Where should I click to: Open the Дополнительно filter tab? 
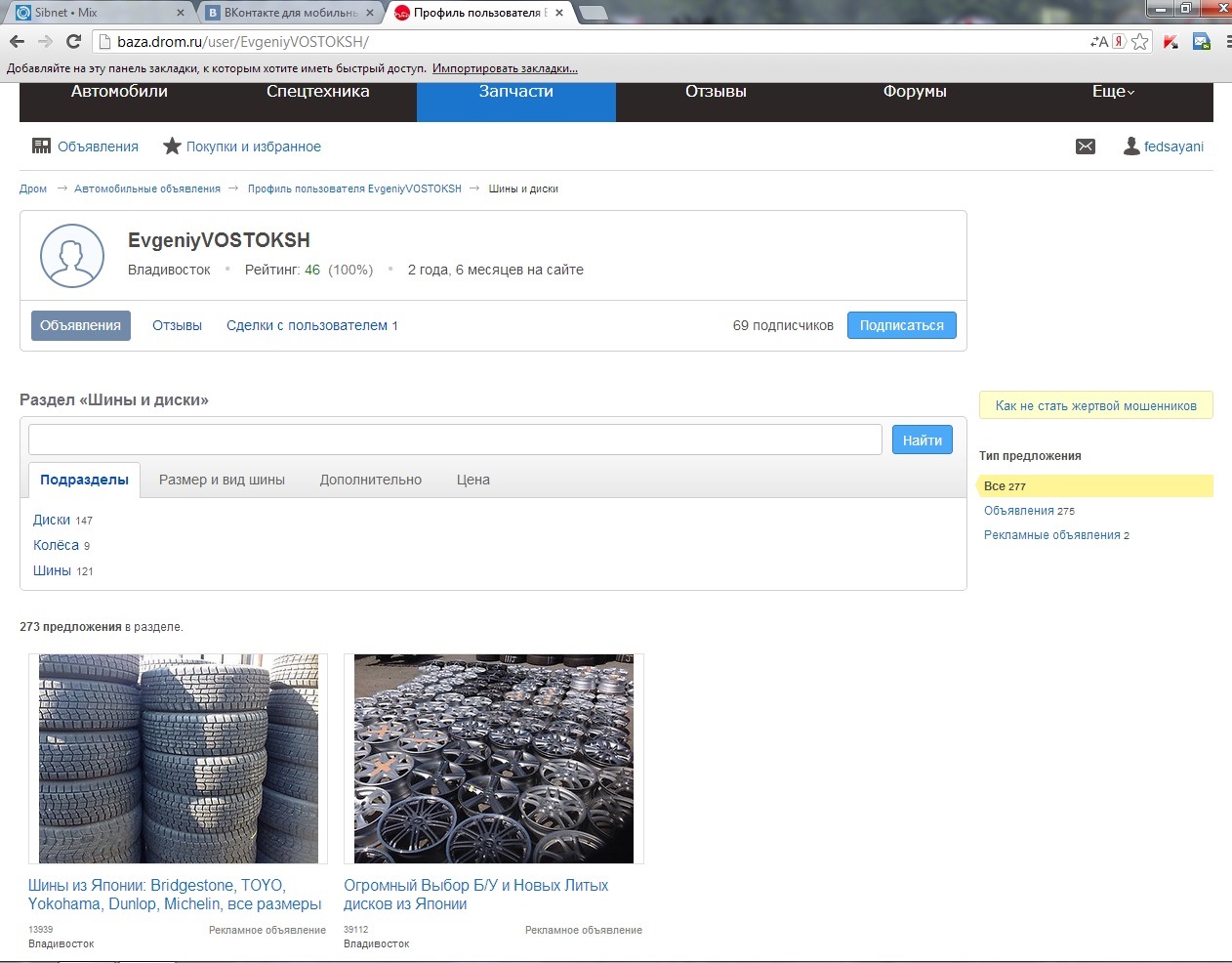371,480
